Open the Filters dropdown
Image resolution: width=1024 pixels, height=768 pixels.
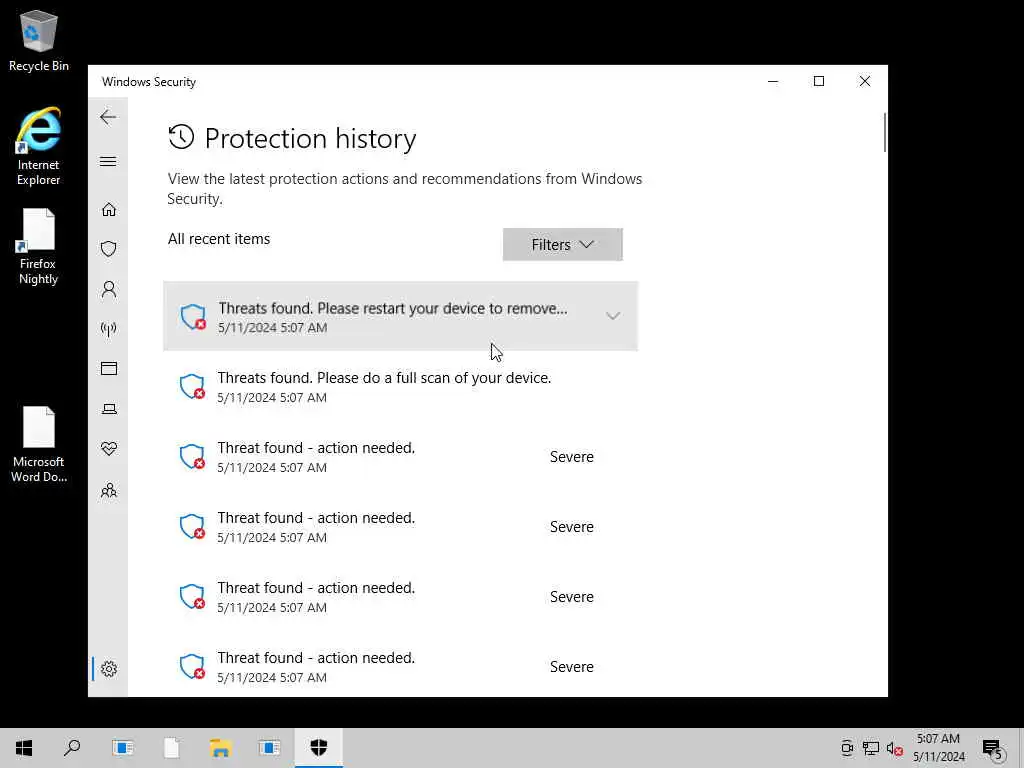pyautogui.click(x=562, y=245)
